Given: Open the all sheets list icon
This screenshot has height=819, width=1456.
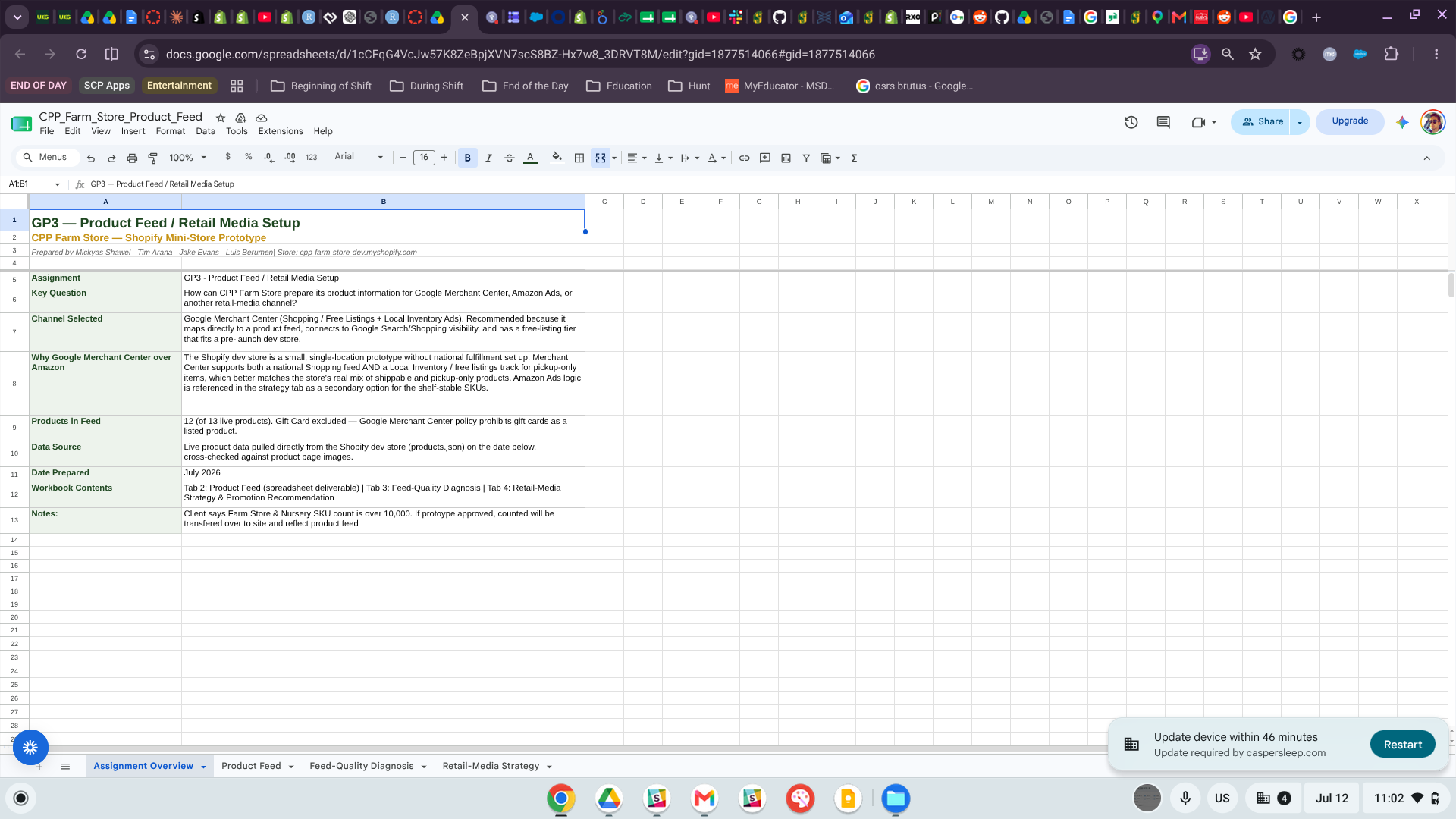Looking at the screenshot, I should click(x=65, y=767).
